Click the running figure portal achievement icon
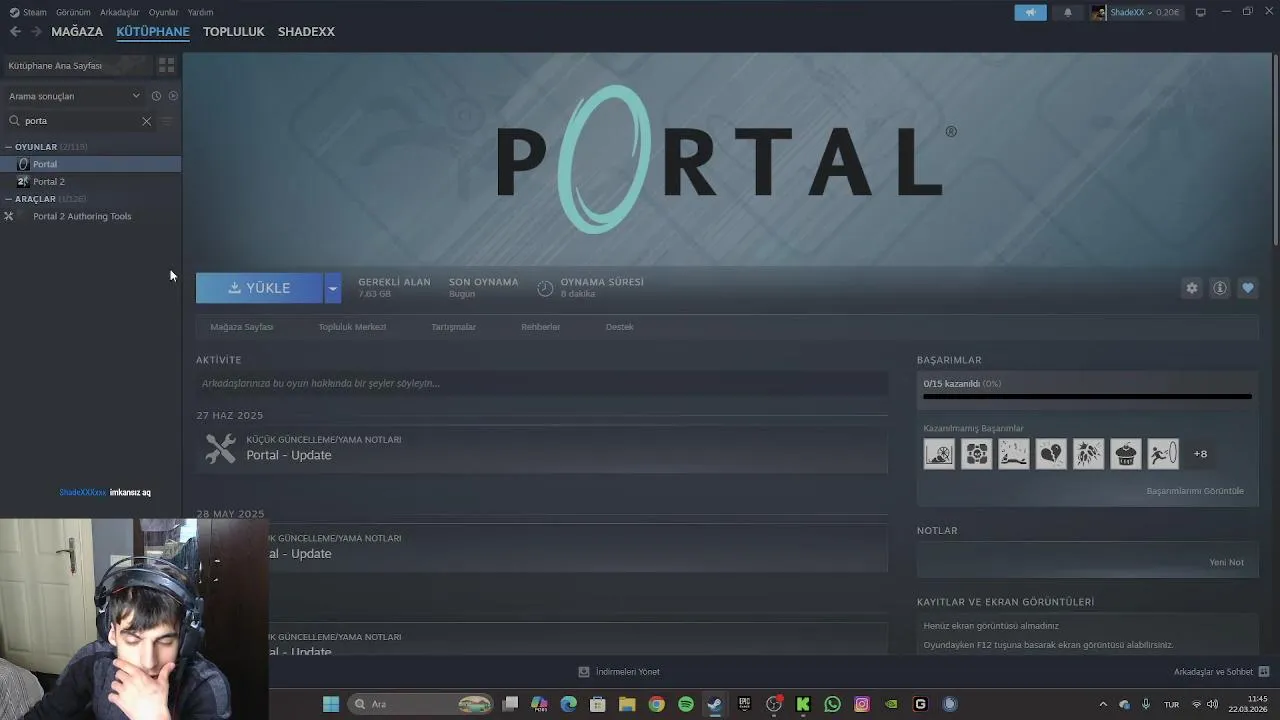Viewport: 1280px width, 720px height. point(1163,454)
